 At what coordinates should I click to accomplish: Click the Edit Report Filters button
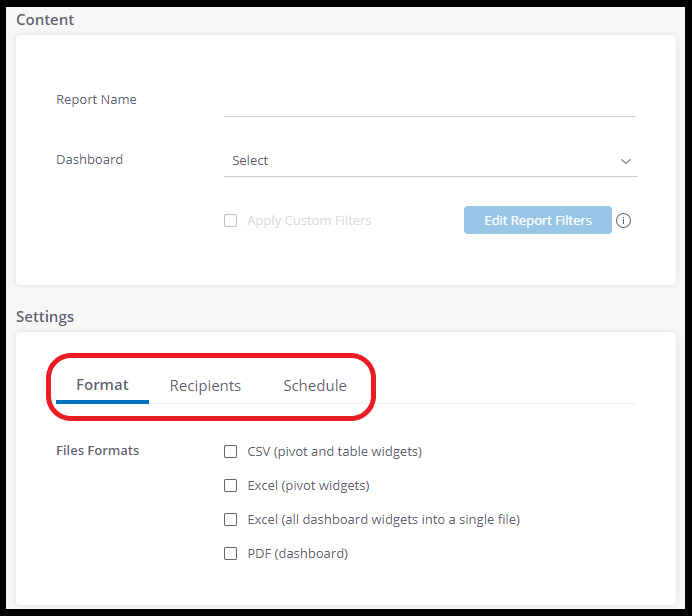538,220
